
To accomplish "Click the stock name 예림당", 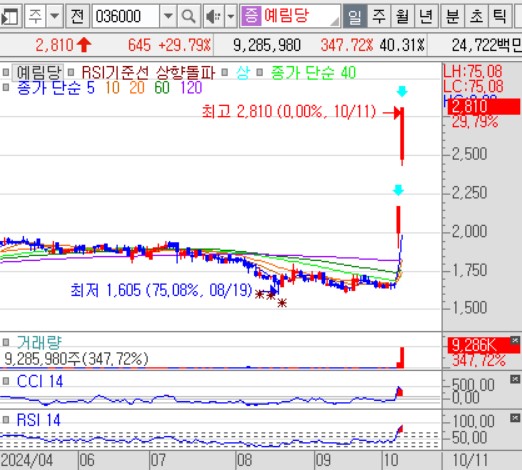I will [286, 15].
